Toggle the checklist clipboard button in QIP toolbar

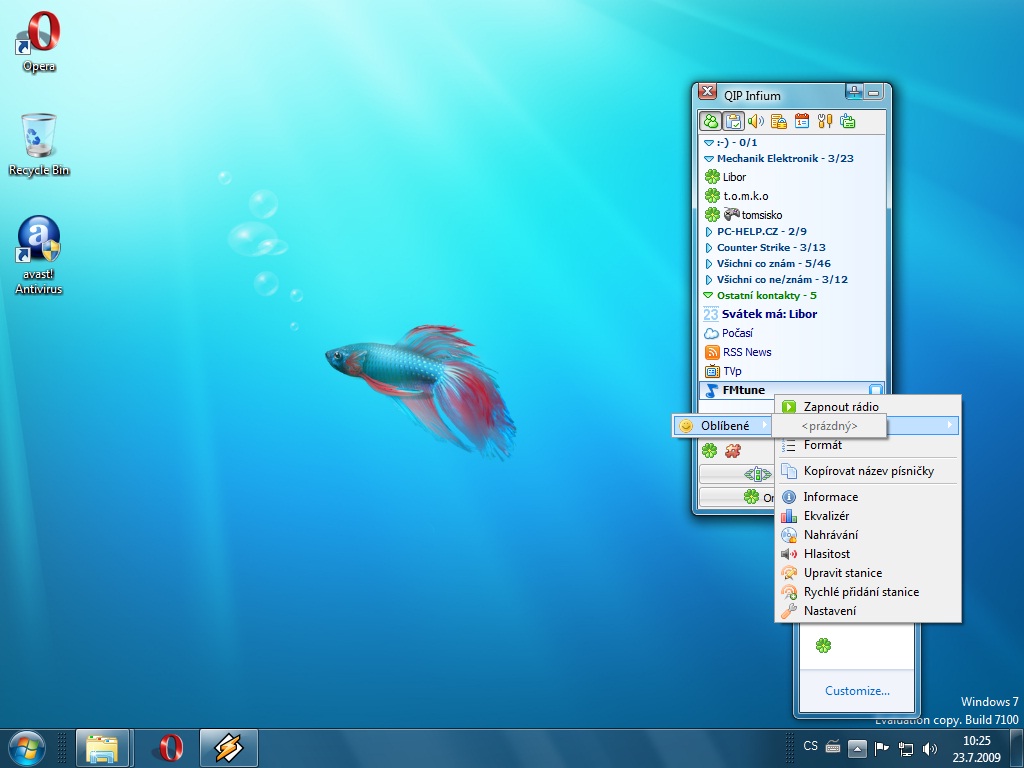tap(733, 122)
